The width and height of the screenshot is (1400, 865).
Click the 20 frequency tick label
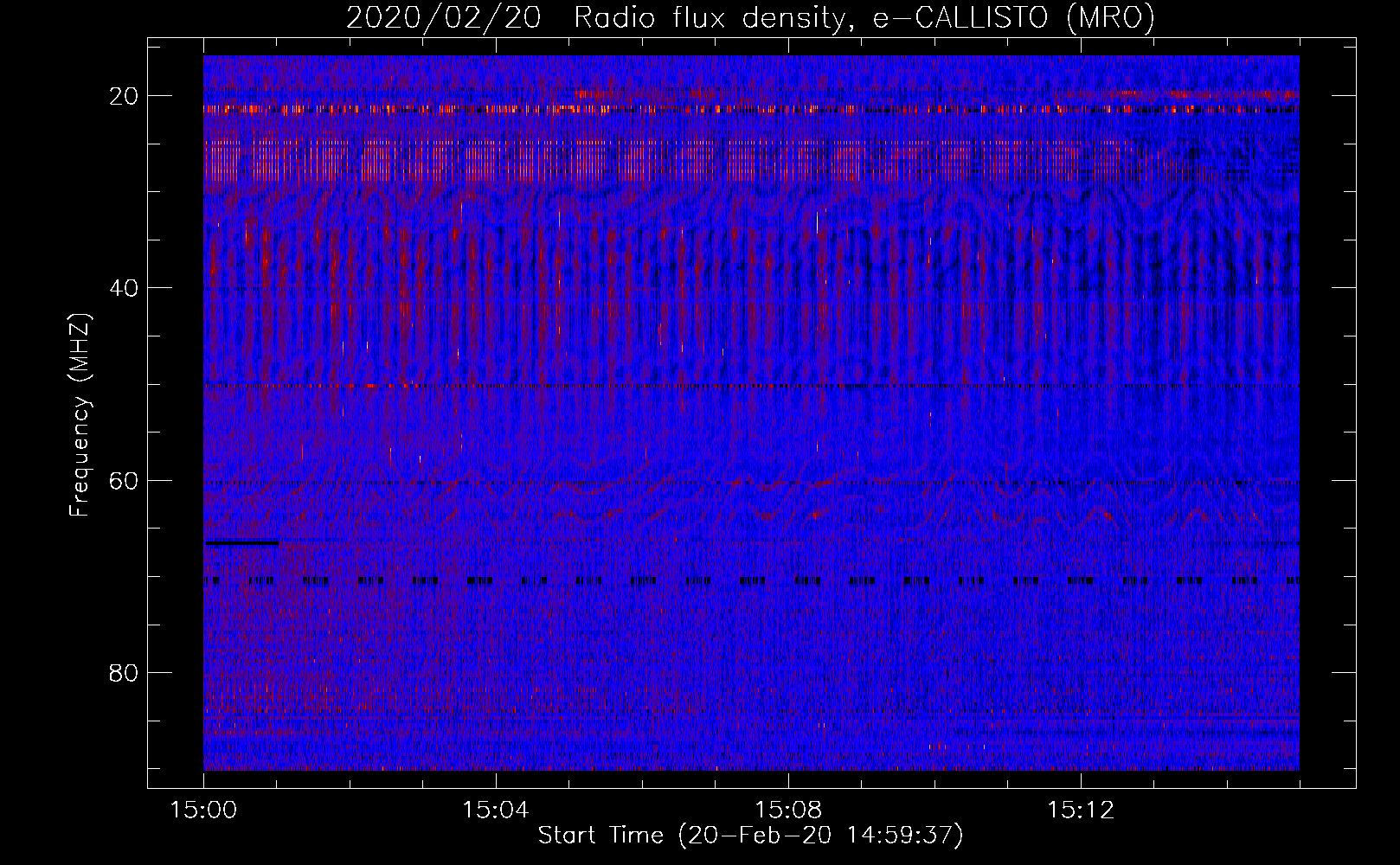click(124, 96)
